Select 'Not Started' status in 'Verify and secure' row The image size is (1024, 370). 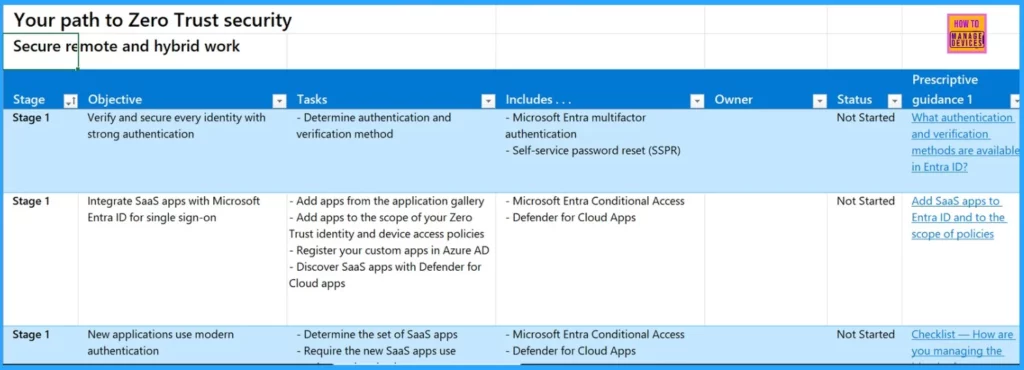click(x=865, y=151)
